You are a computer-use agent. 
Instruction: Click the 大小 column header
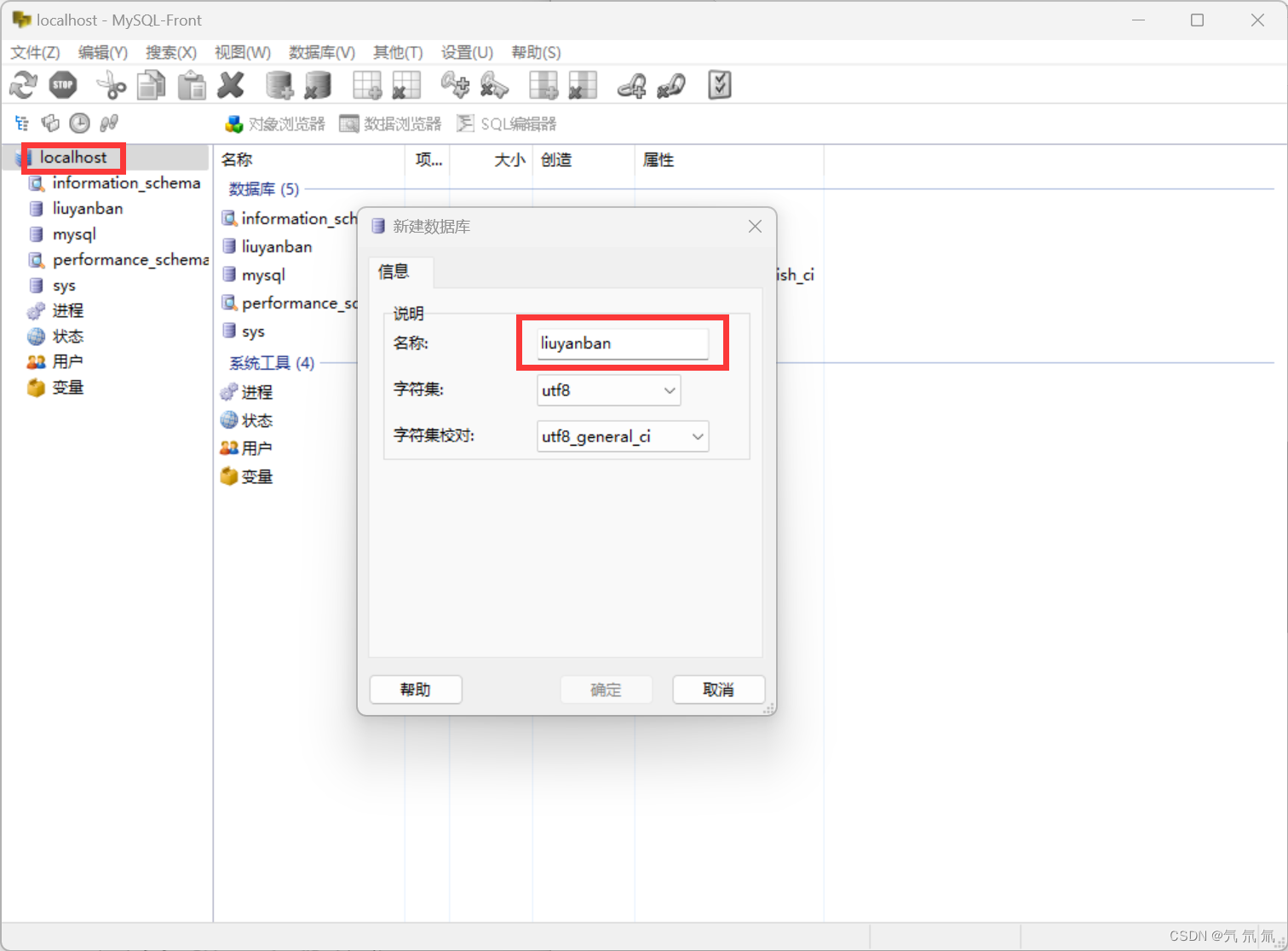pos(492,160)
